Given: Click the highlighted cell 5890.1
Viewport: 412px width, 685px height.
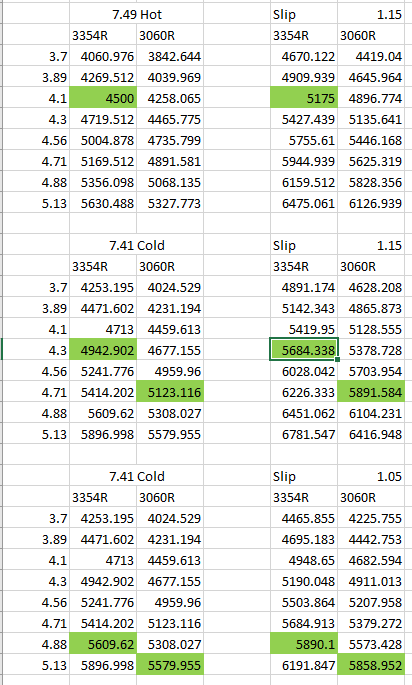Looking at the screenshot, I should 304,644.
